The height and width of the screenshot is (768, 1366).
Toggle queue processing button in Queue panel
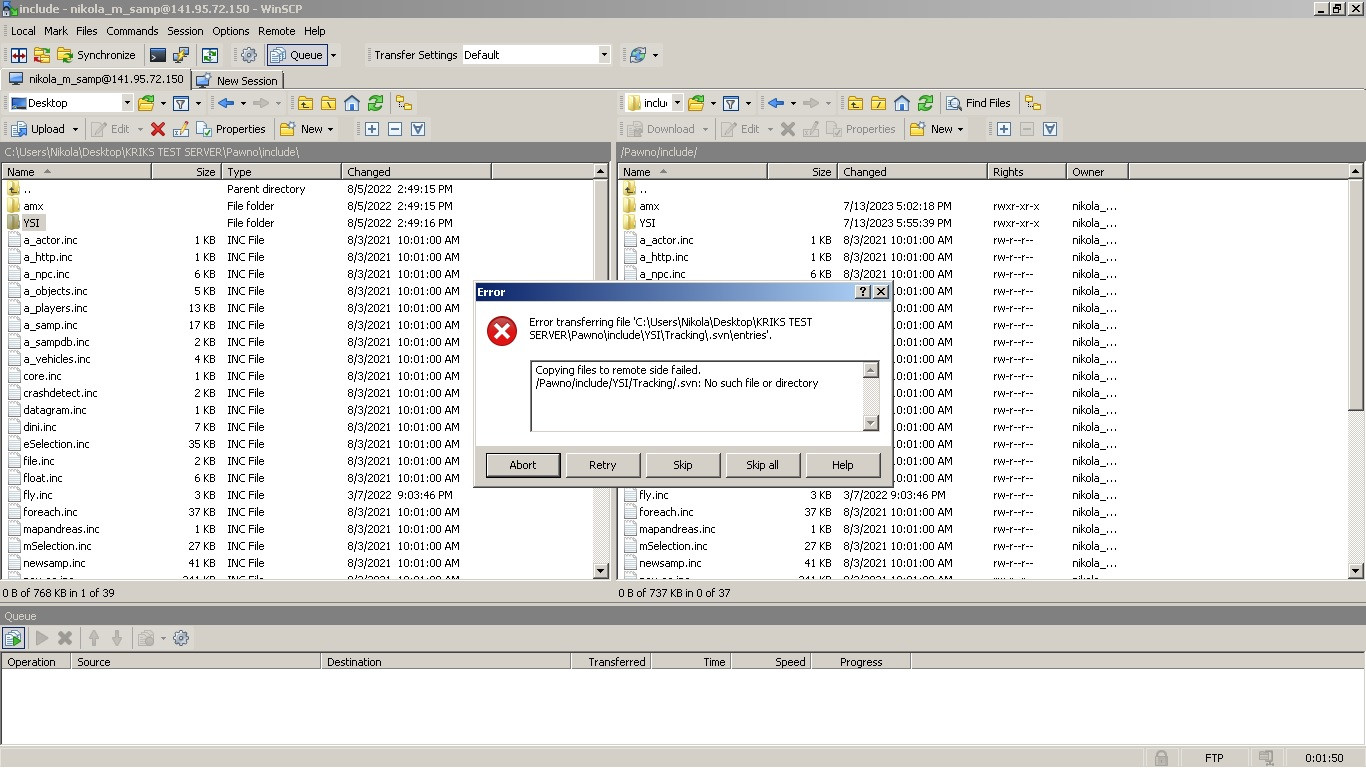click(x=14, y=638)
